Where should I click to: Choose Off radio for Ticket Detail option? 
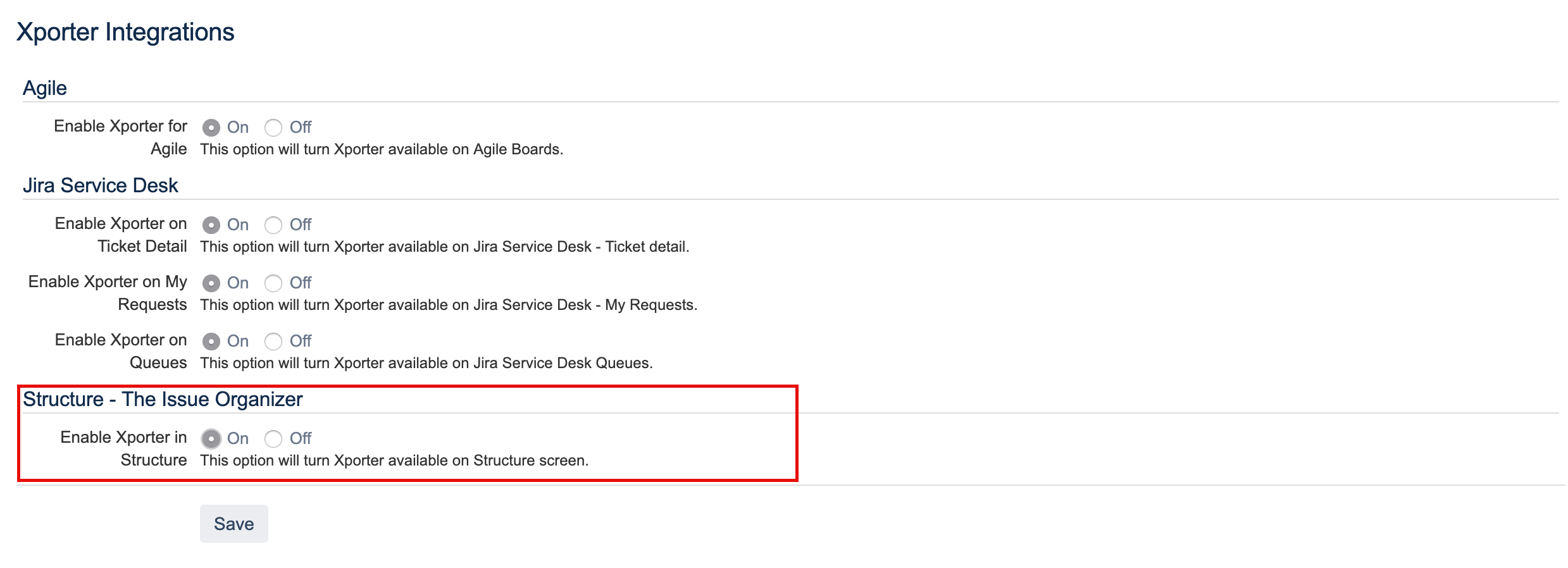(273, 225)
